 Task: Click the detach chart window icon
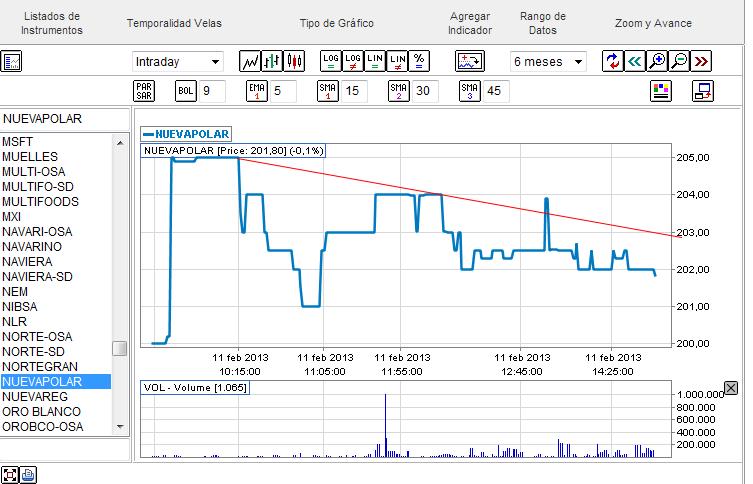pyautogui.click(x=703, y=91)
